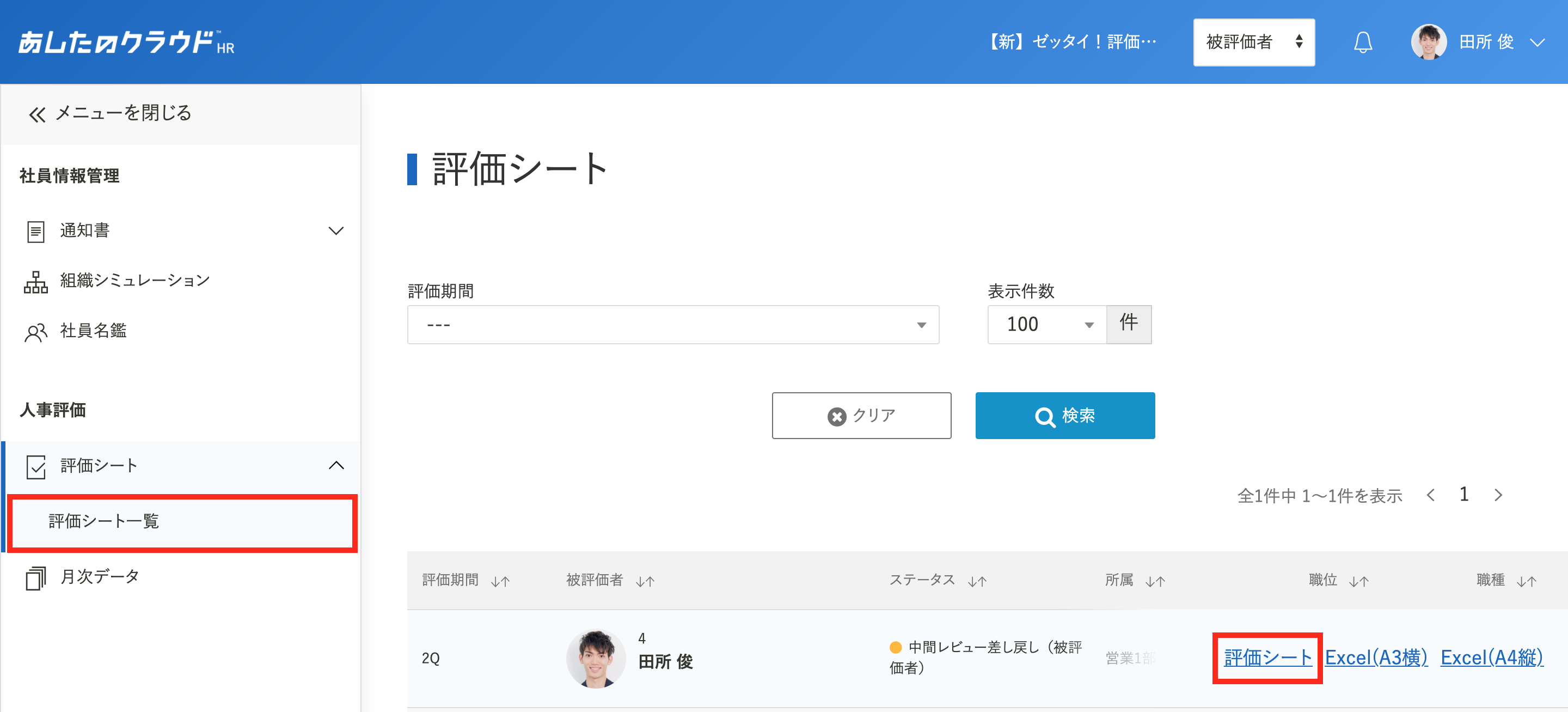Open the 被評価者 role selector
This screenshot has width=1568, height=712.
tap(1253, 42)
